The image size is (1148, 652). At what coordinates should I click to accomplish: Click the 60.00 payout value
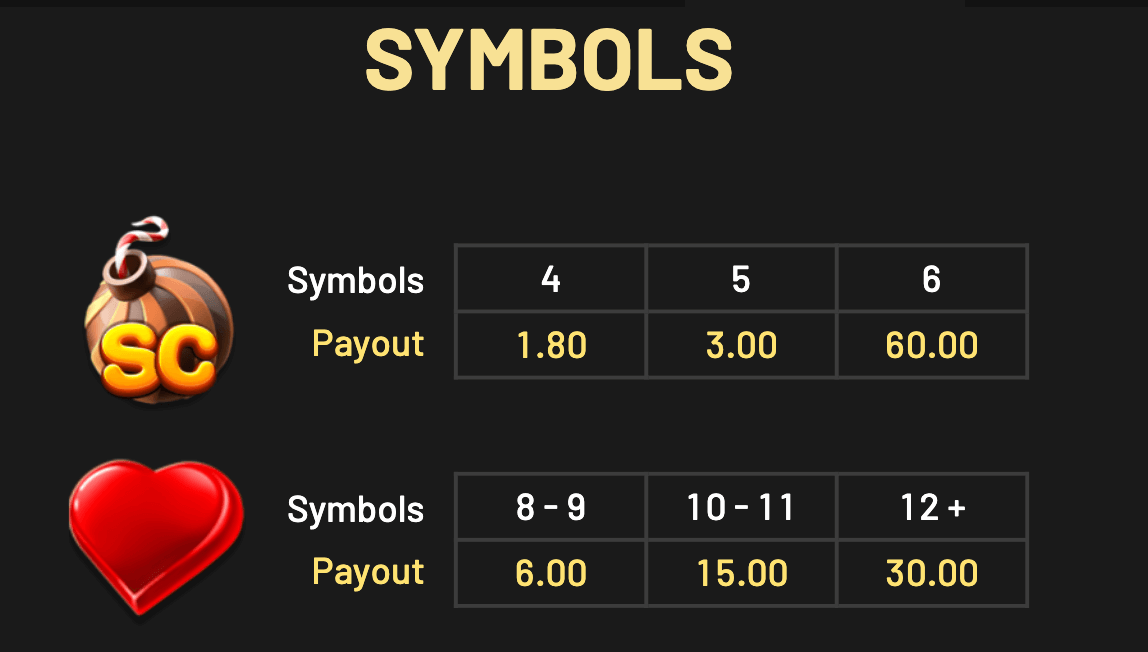coord(932,346)
